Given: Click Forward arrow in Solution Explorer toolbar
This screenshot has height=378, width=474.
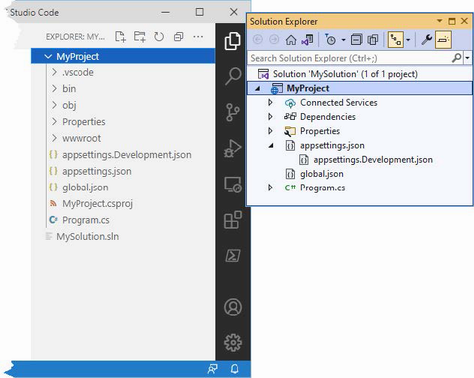Looking at the screenshot, I should (x=274, y=40).
